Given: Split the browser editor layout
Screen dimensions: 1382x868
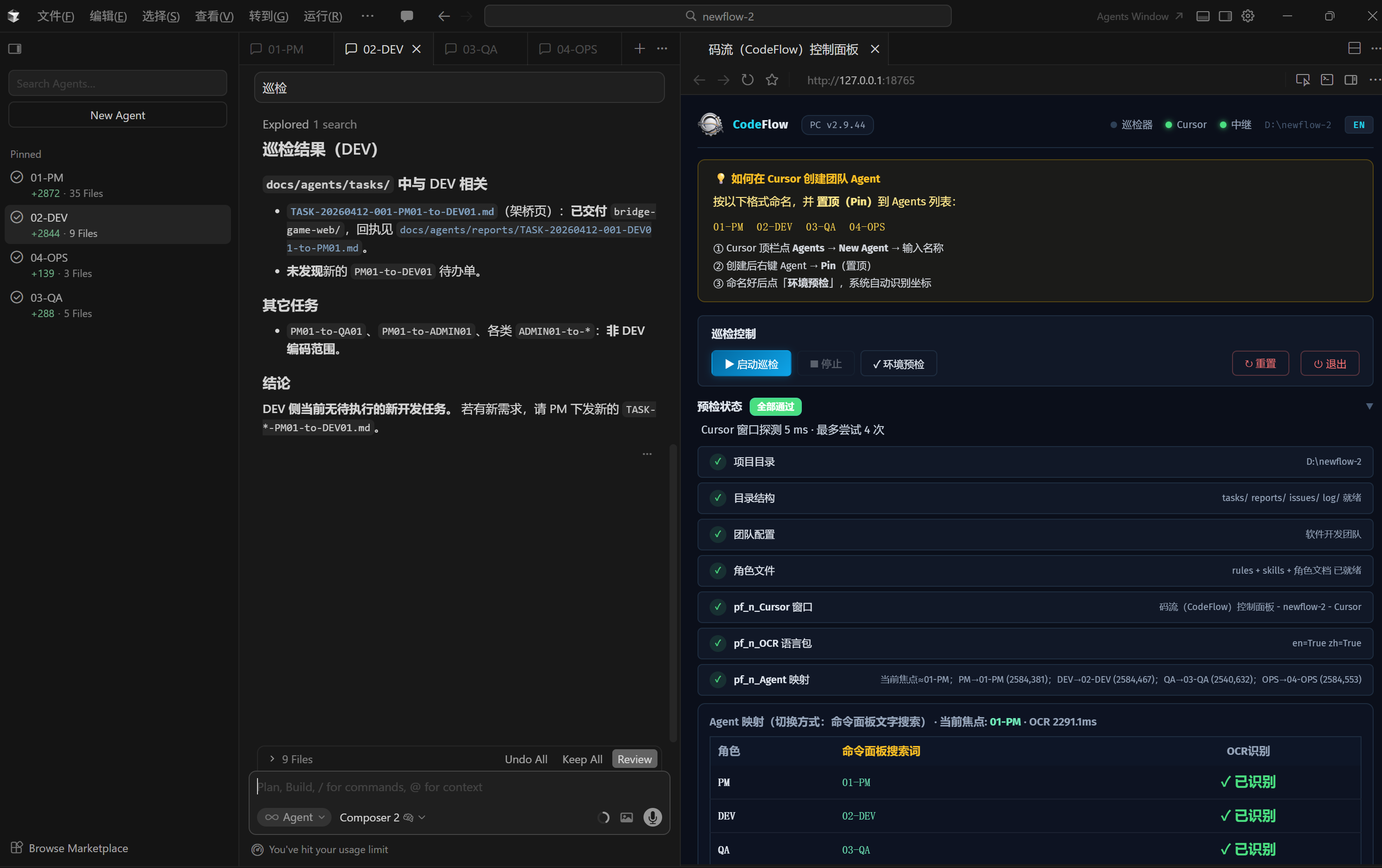Looking at the screenshot, I should [1354, 49].
